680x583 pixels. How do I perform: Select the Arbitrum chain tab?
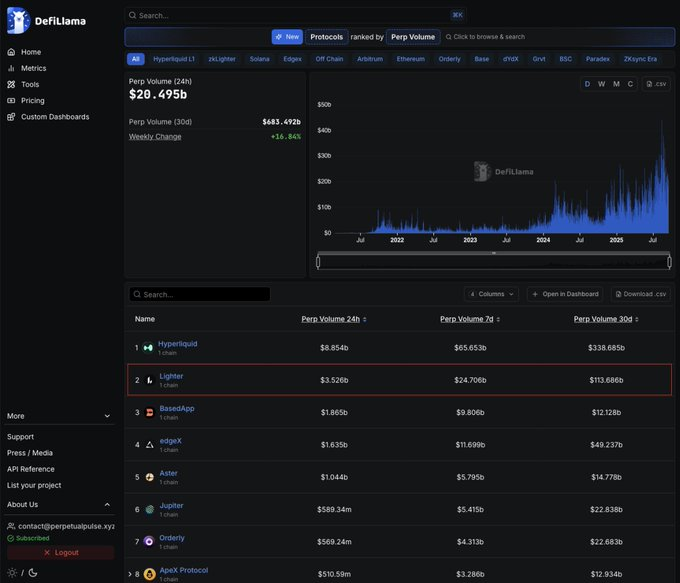tap(370, 59)
